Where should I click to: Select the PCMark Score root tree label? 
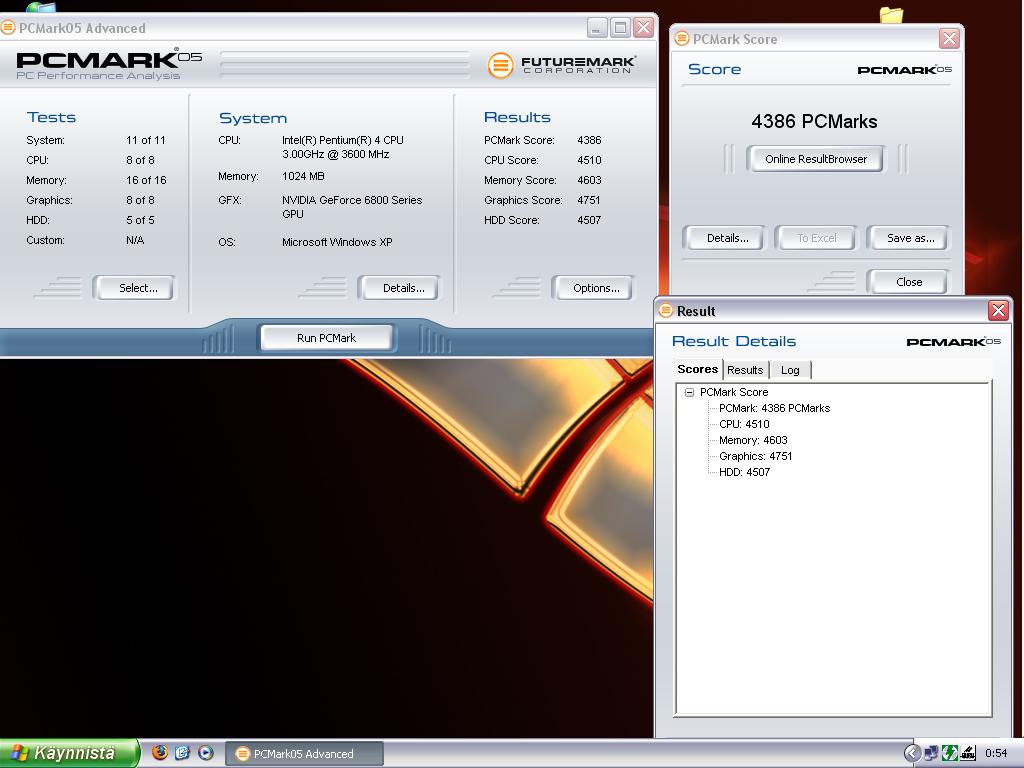(x=733, y=392)
